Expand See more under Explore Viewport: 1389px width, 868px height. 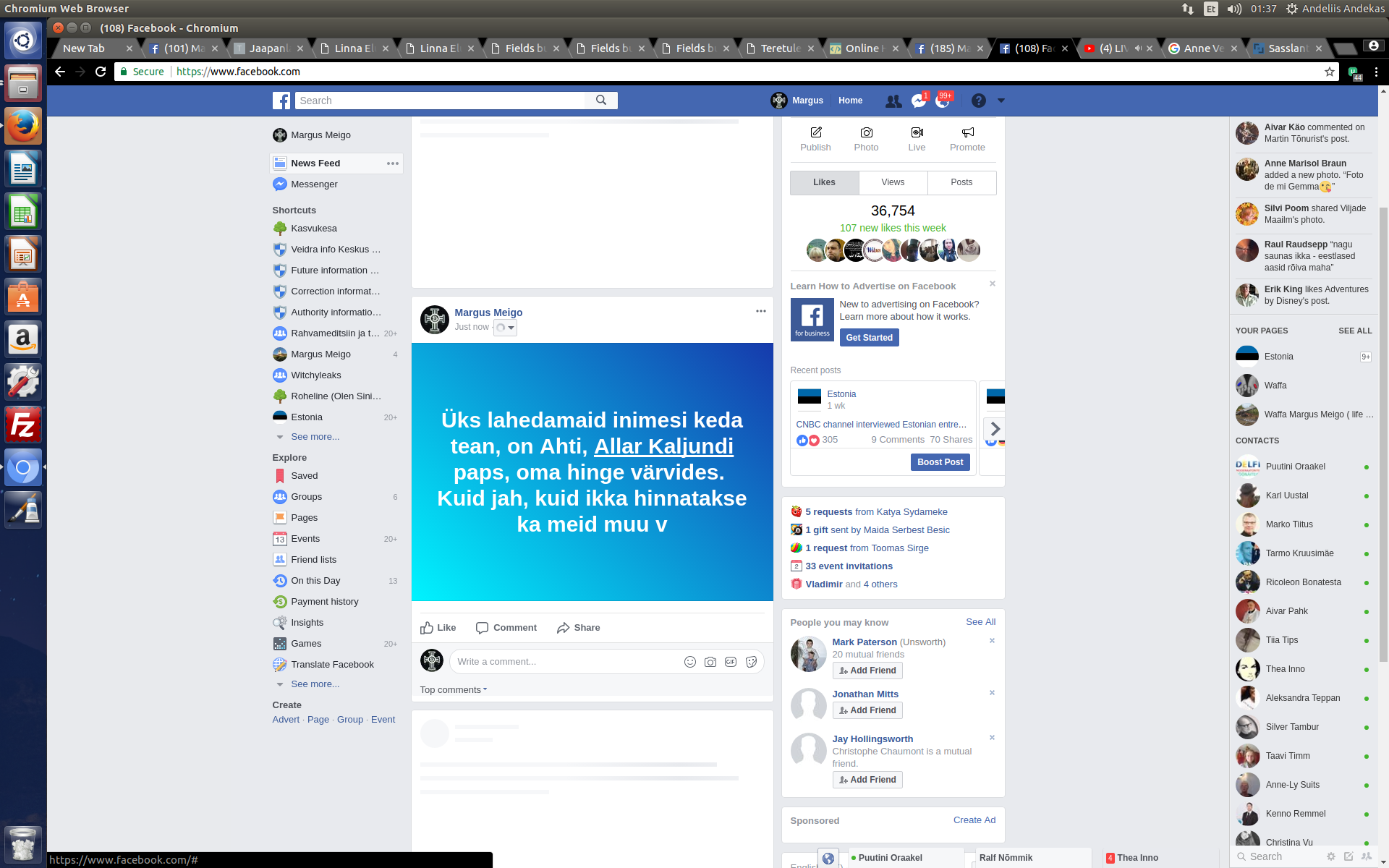[315, 684]
